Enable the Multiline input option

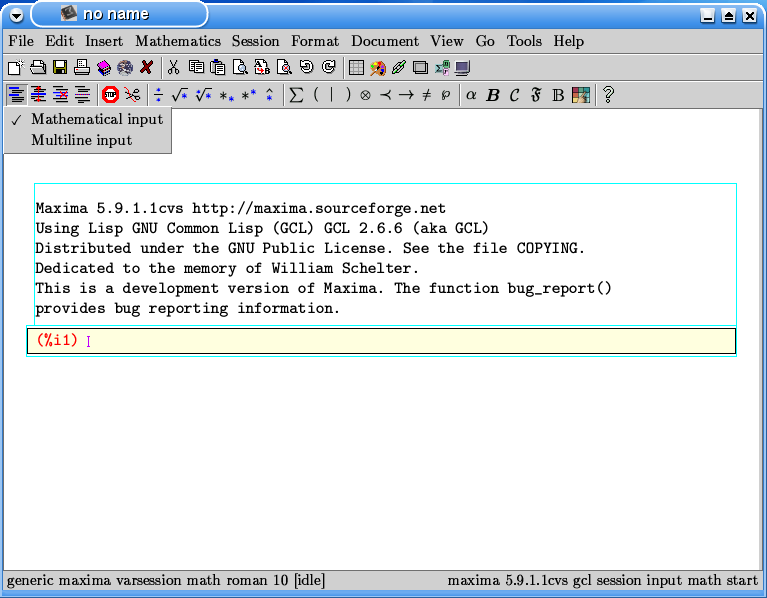pos(88,140)
